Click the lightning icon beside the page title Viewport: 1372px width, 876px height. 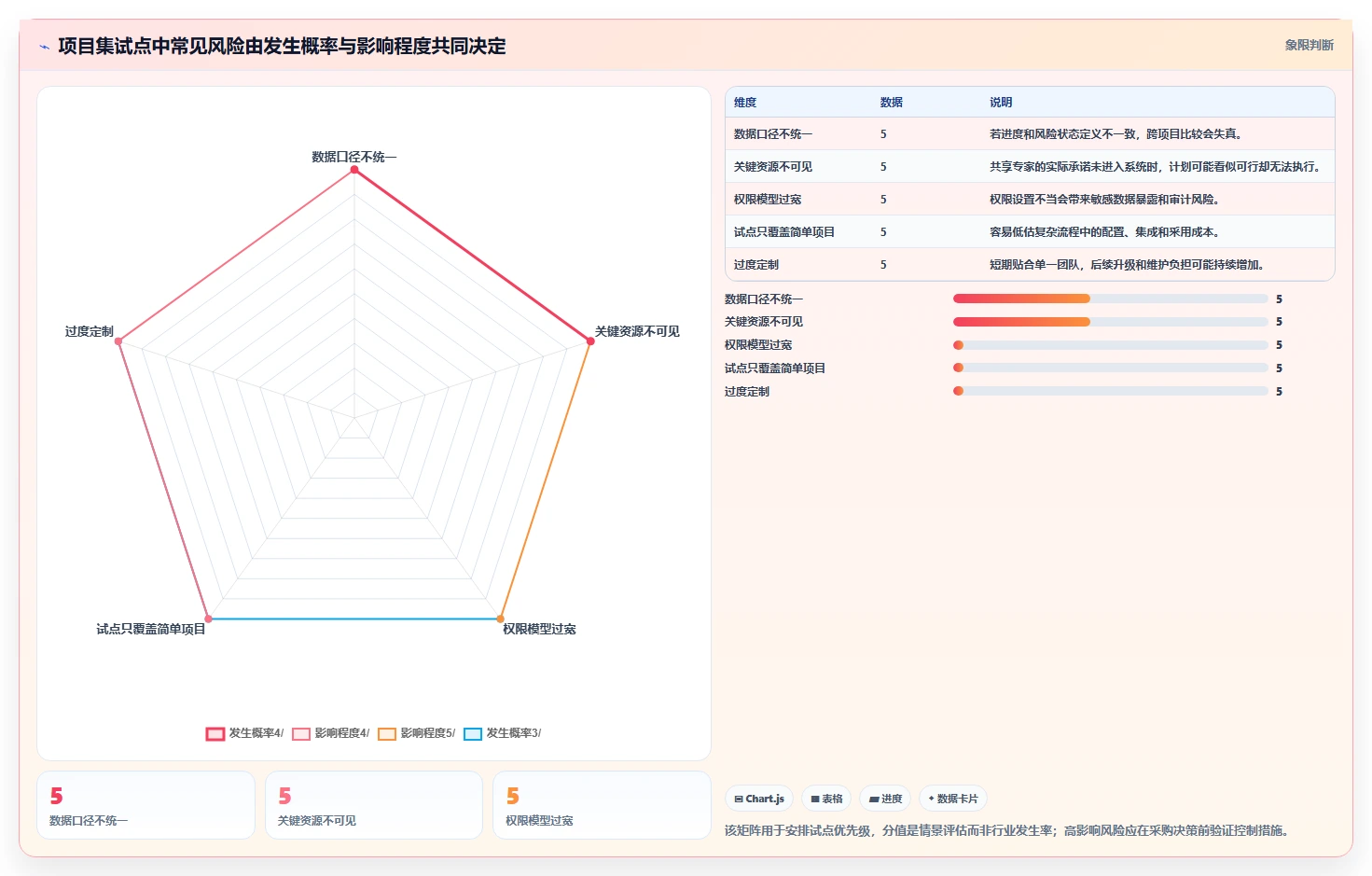click(44, 47)
